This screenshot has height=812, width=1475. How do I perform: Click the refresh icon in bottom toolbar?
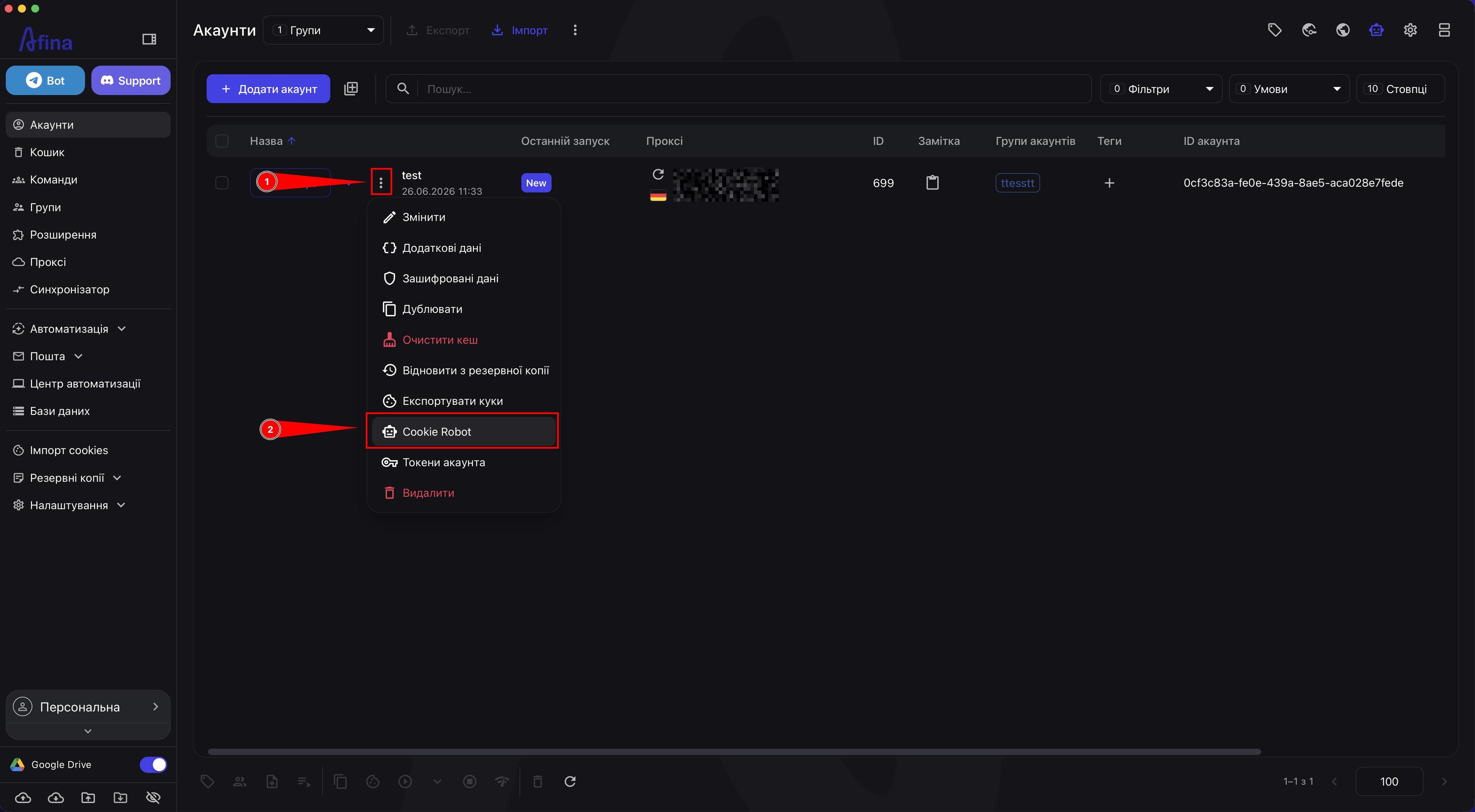570,781
